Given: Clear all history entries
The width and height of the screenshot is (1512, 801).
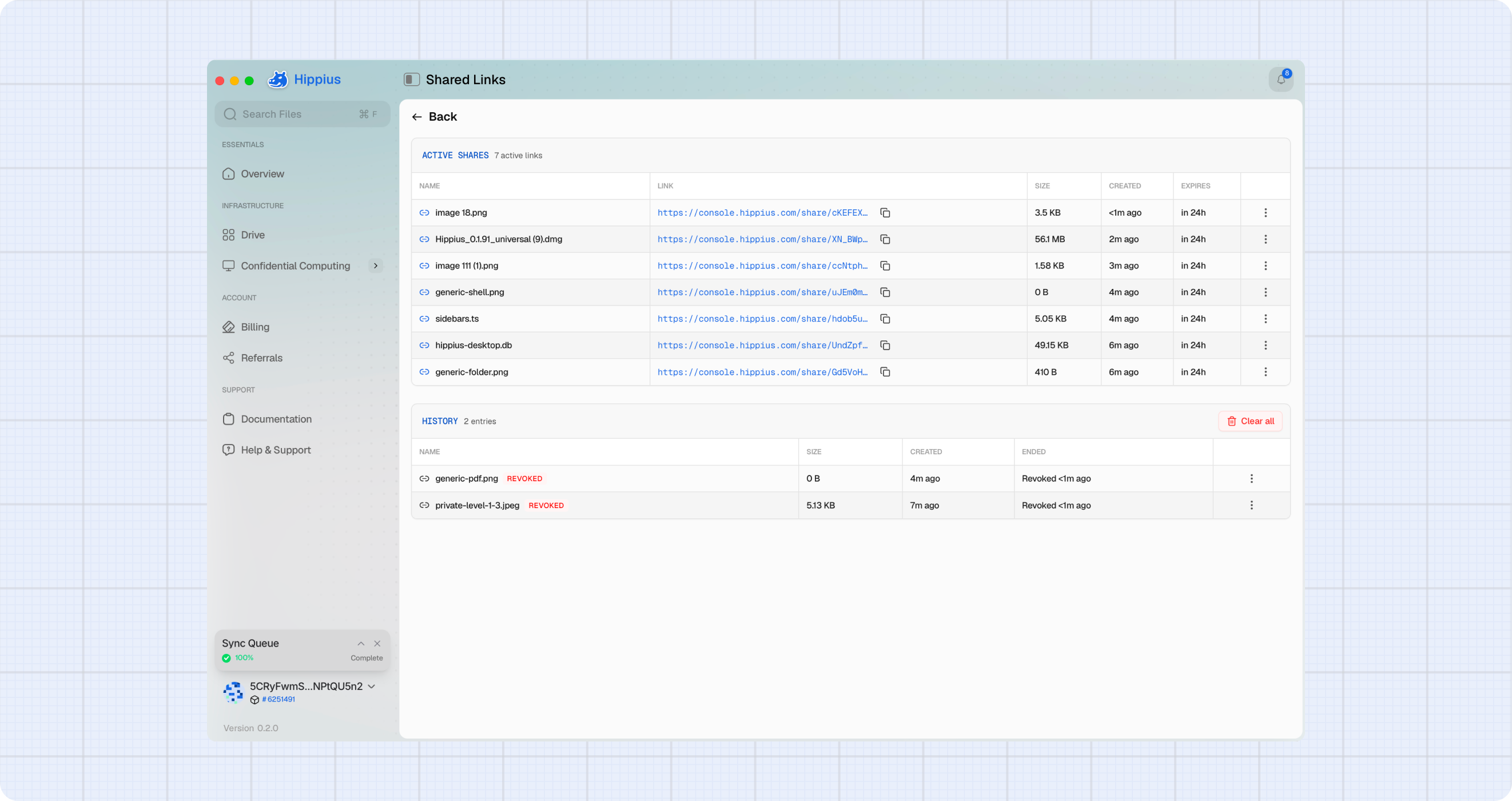Looking at the screenshot, I should coord(1250,421).
